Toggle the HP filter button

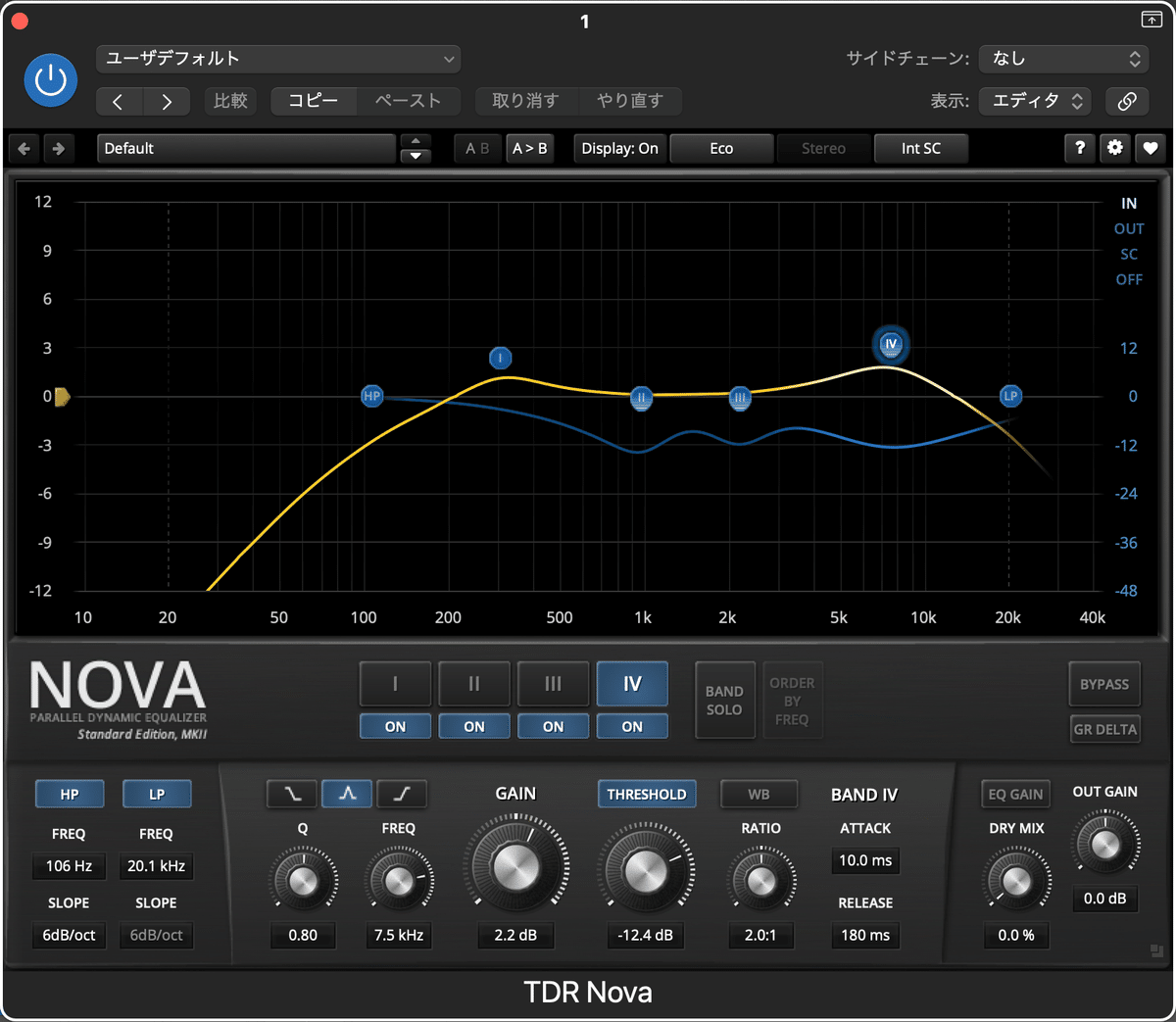[70, 794]
